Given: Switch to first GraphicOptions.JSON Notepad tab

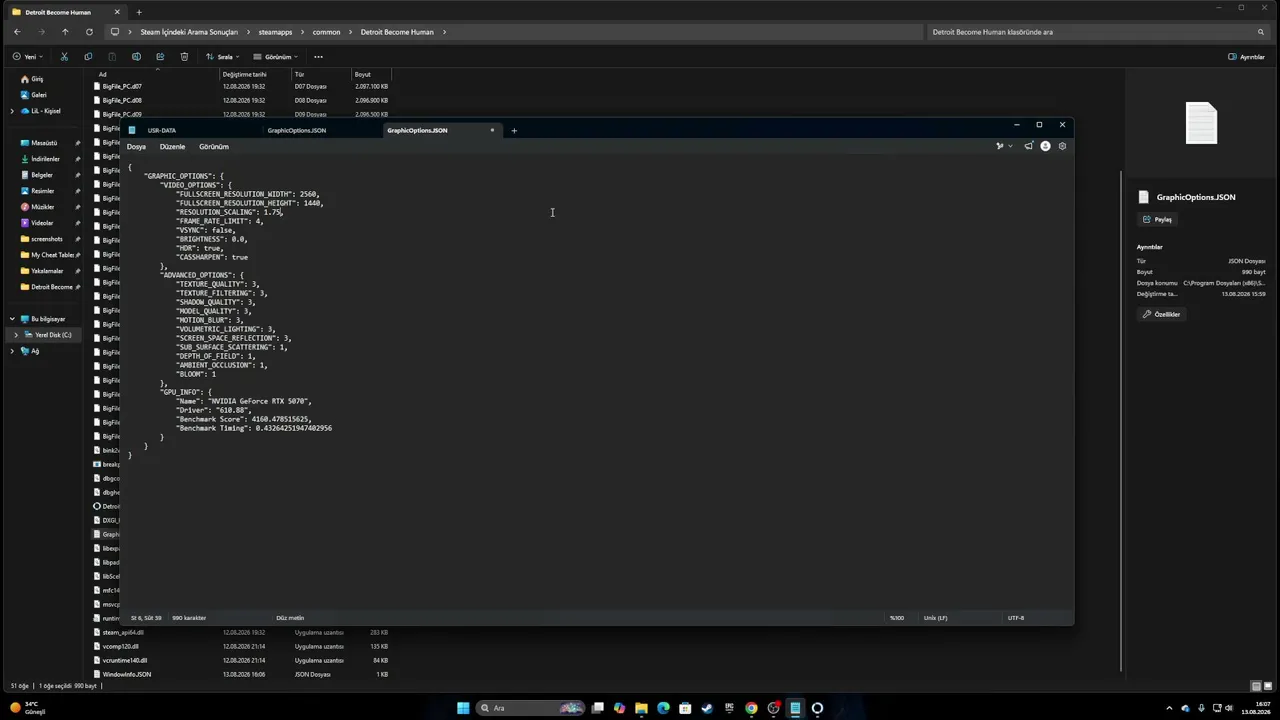Looking at the screenshot, I should click(x=297, y=130).
